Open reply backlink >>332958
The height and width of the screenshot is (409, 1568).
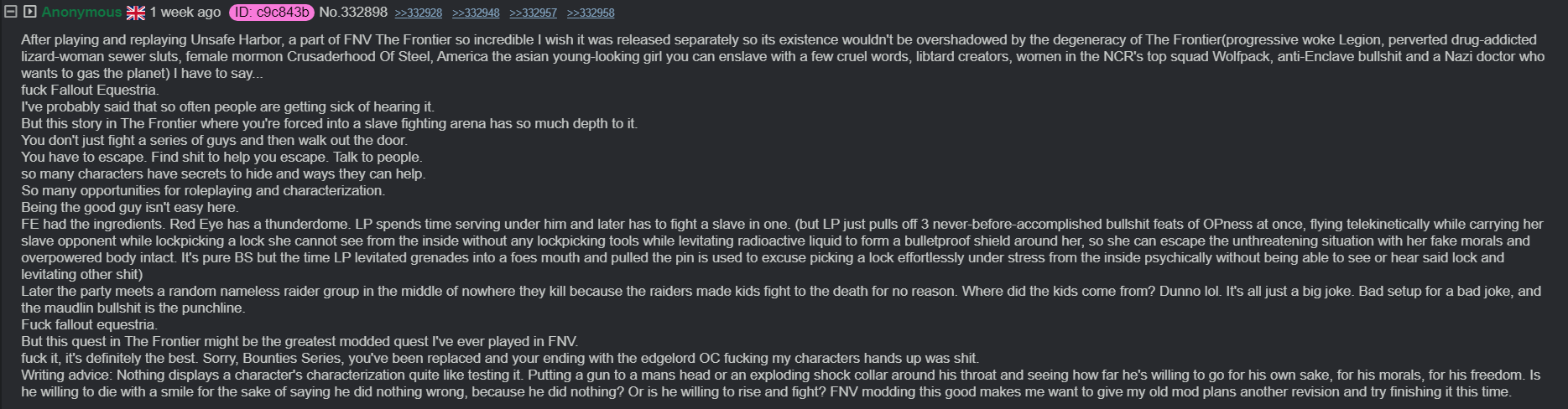point(591,13)
